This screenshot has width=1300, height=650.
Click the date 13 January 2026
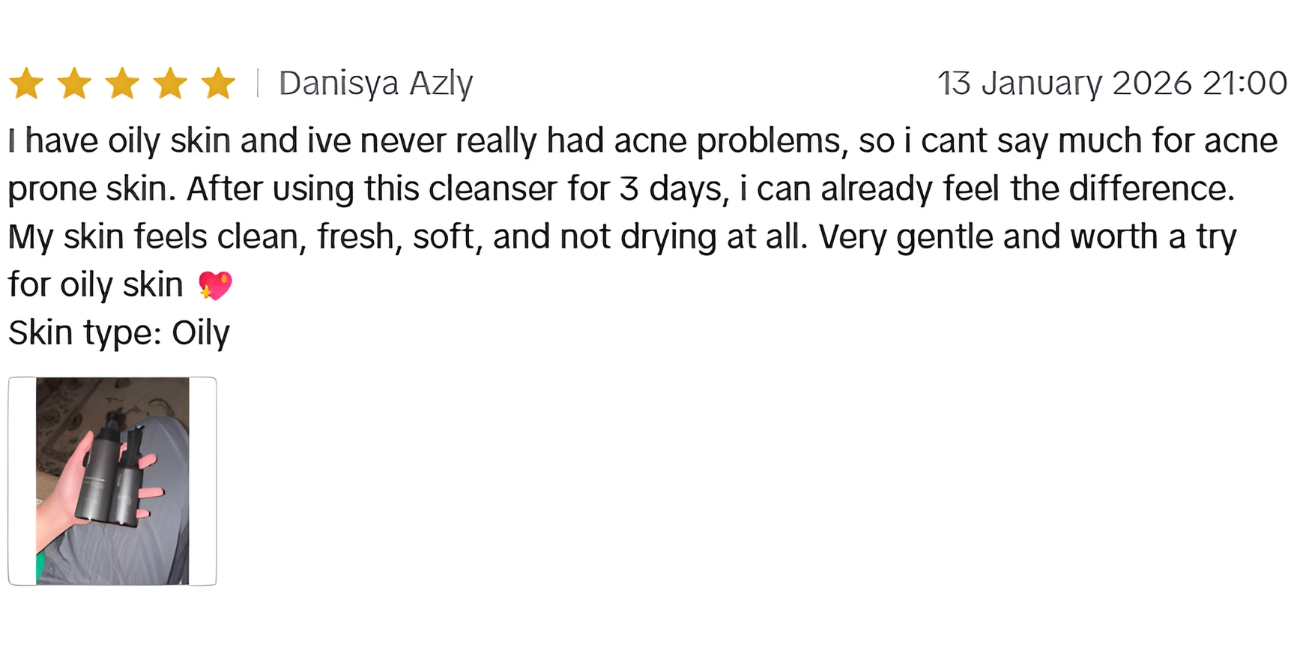[1065, 84]
